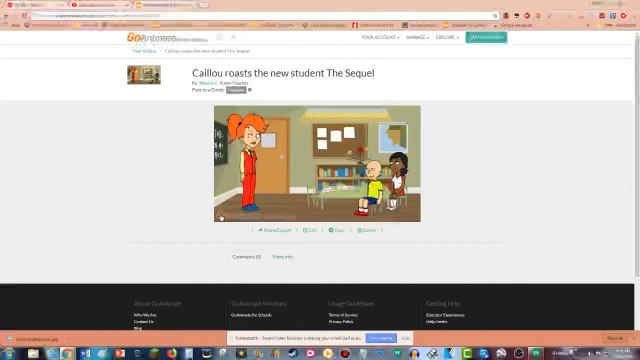Click the Your Videos breadcrumb link
Image resolution: width=640 pixels, height=360 pixels.
pyautogui.click(x=144, y=51)
